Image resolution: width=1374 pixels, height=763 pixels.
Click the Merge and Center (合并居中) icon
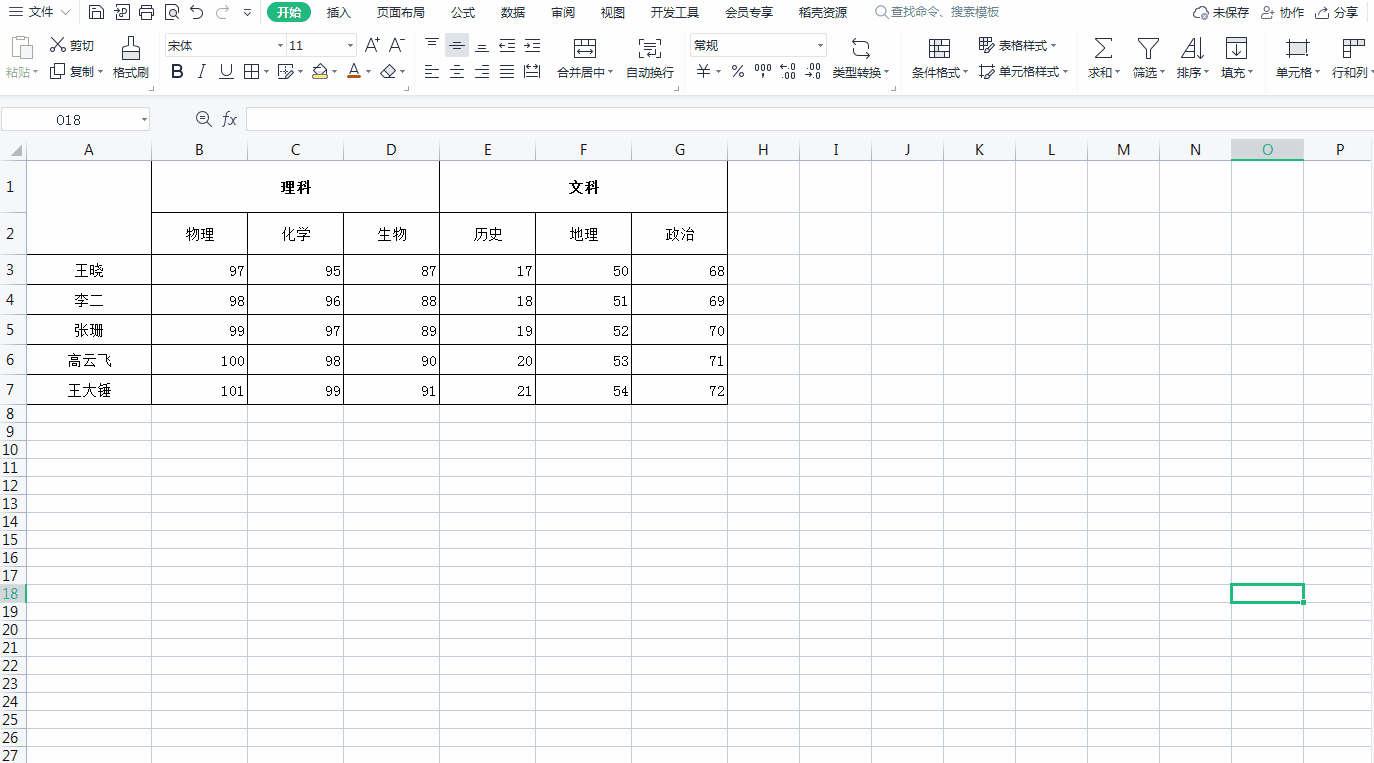[585, 48]
